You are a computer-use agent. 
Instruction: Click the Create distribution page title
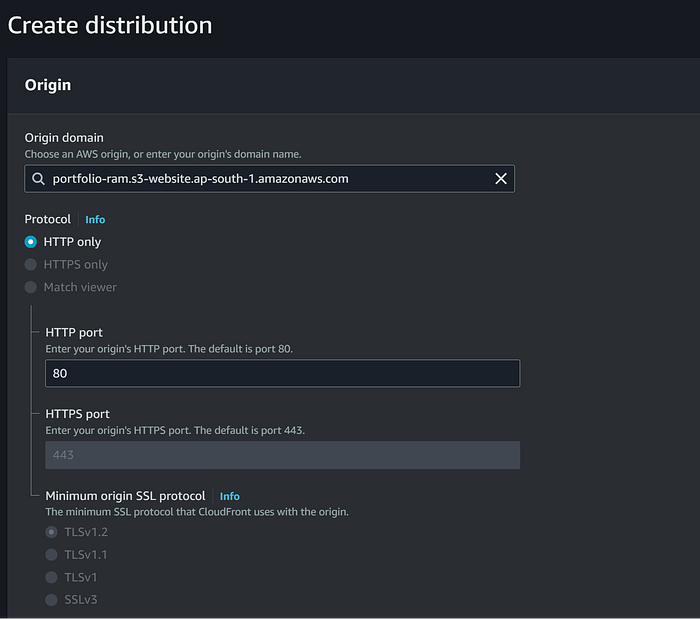[x=110, y=25]
